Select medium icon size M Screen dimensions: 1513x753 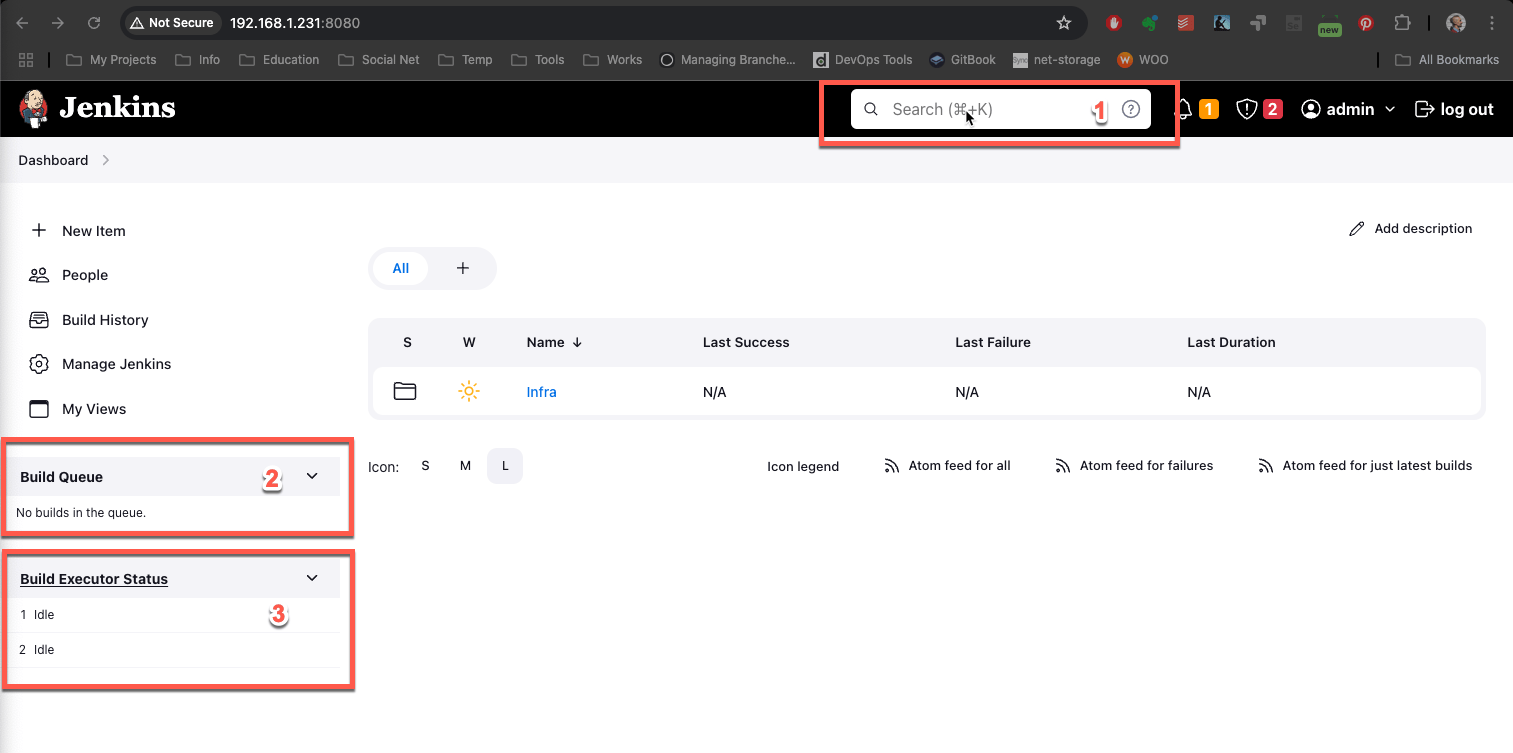click(465, 466)
